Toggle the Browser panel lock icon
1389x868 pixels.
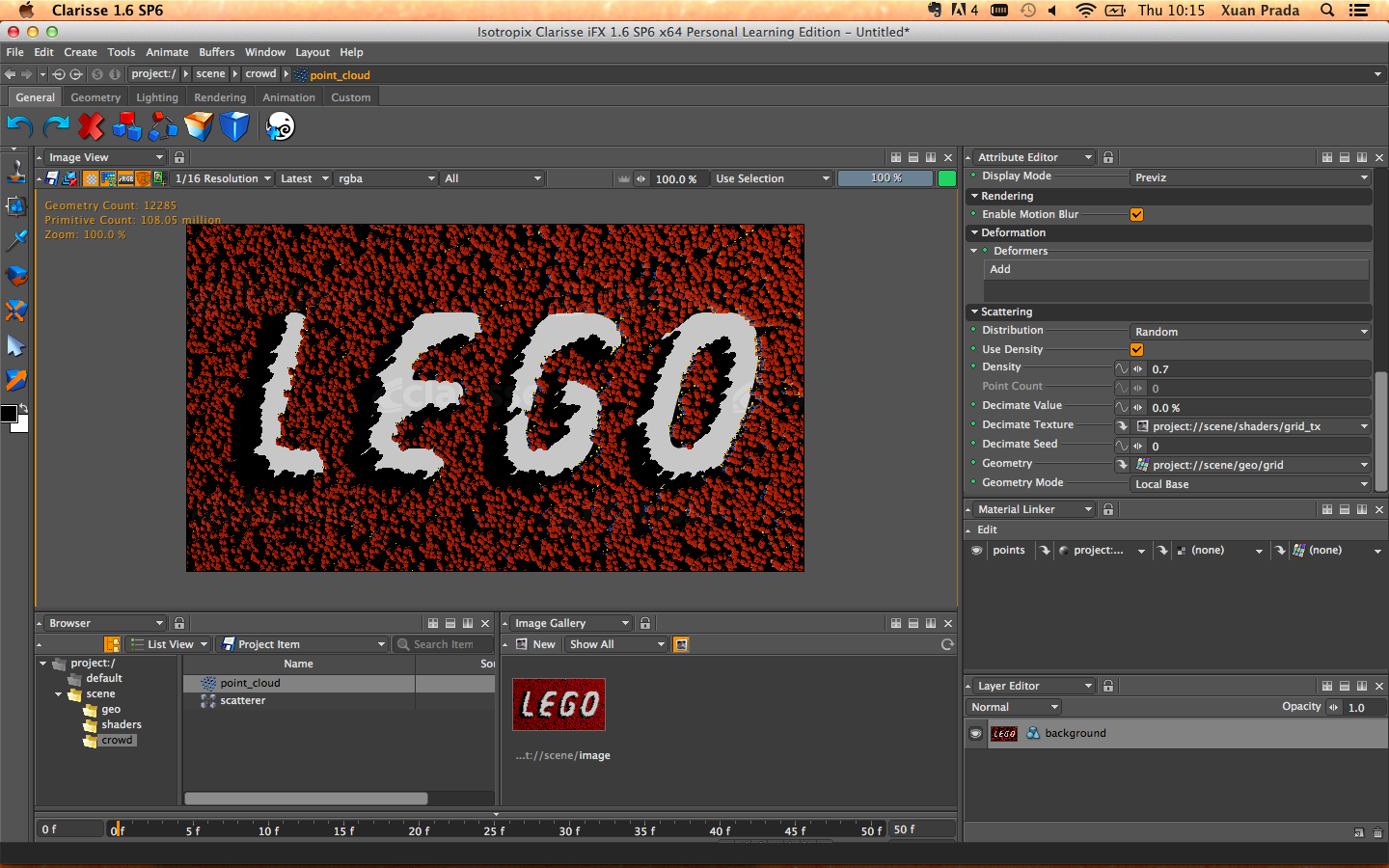pyautogui.click(x=179, y=623)
